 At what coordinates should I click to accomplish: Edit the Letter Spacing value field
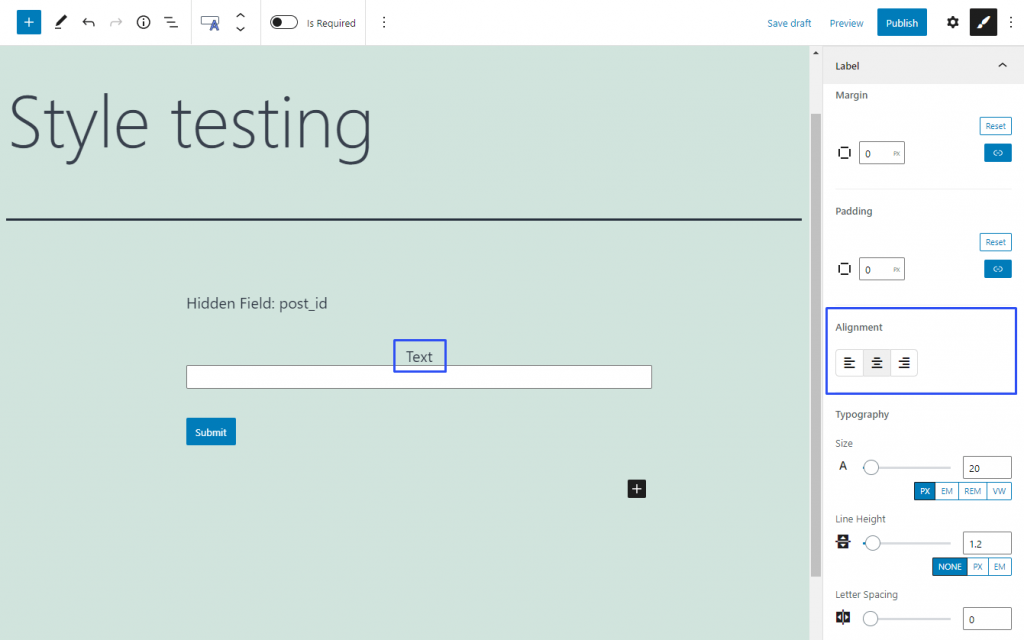click(x=987, y=618)
